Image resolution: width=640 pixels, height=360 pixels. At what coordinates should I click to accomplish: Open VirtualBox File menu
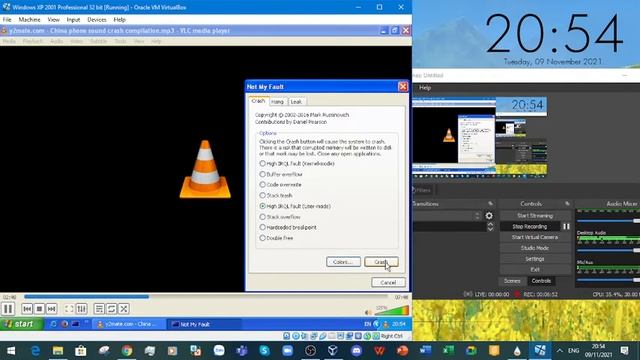pyautogui.click(x=7, y=20)
